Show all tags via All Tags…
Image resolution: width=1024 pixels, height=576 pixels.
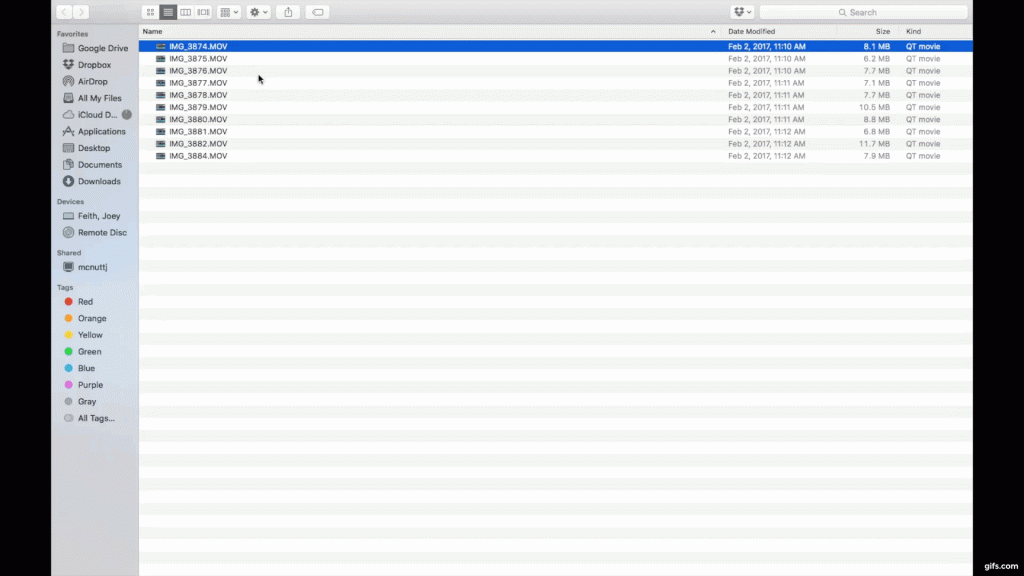click(x=96, y=418)
